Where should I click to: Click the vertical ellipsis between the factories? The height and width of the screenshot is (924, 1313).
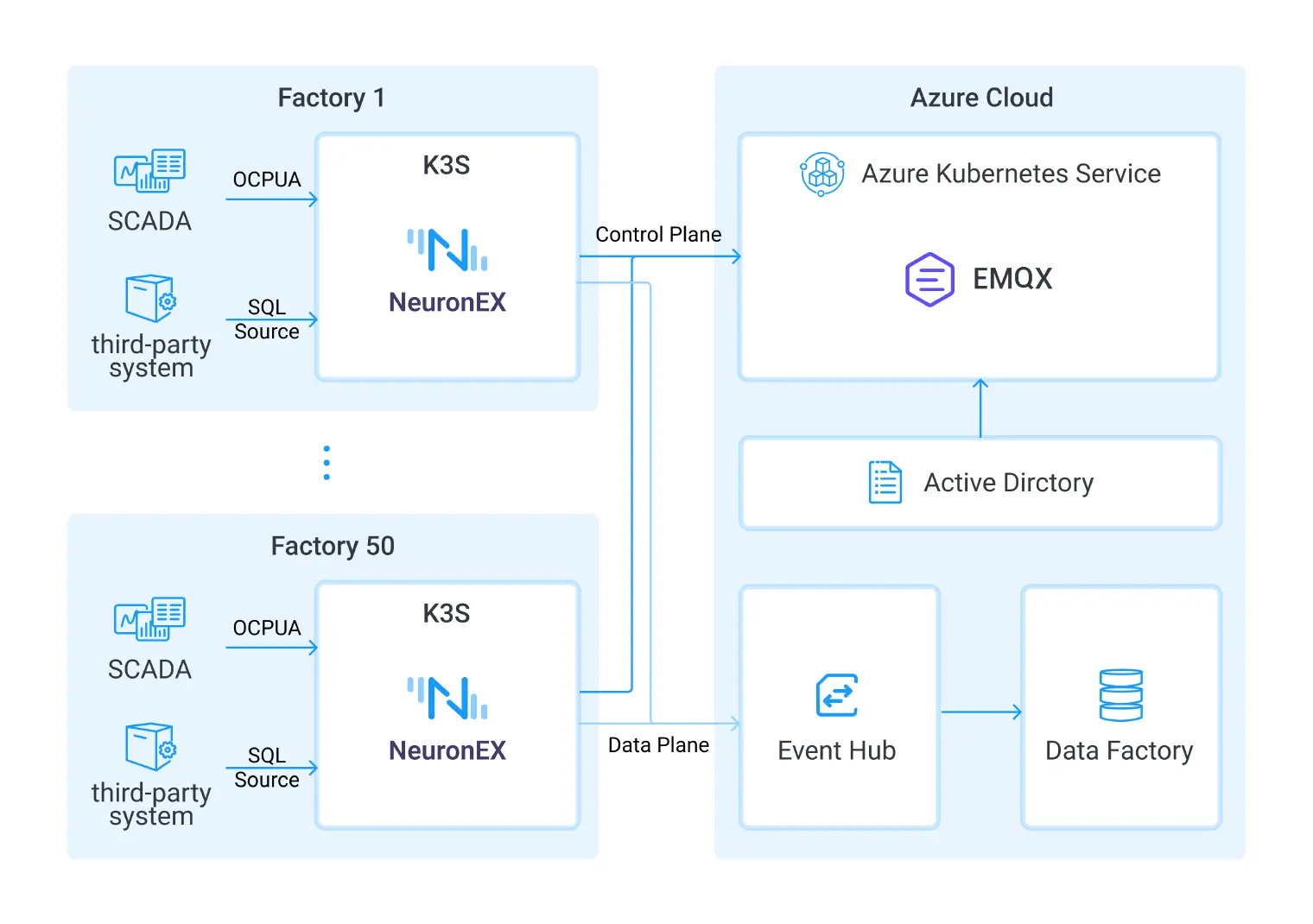pos(327,463)
